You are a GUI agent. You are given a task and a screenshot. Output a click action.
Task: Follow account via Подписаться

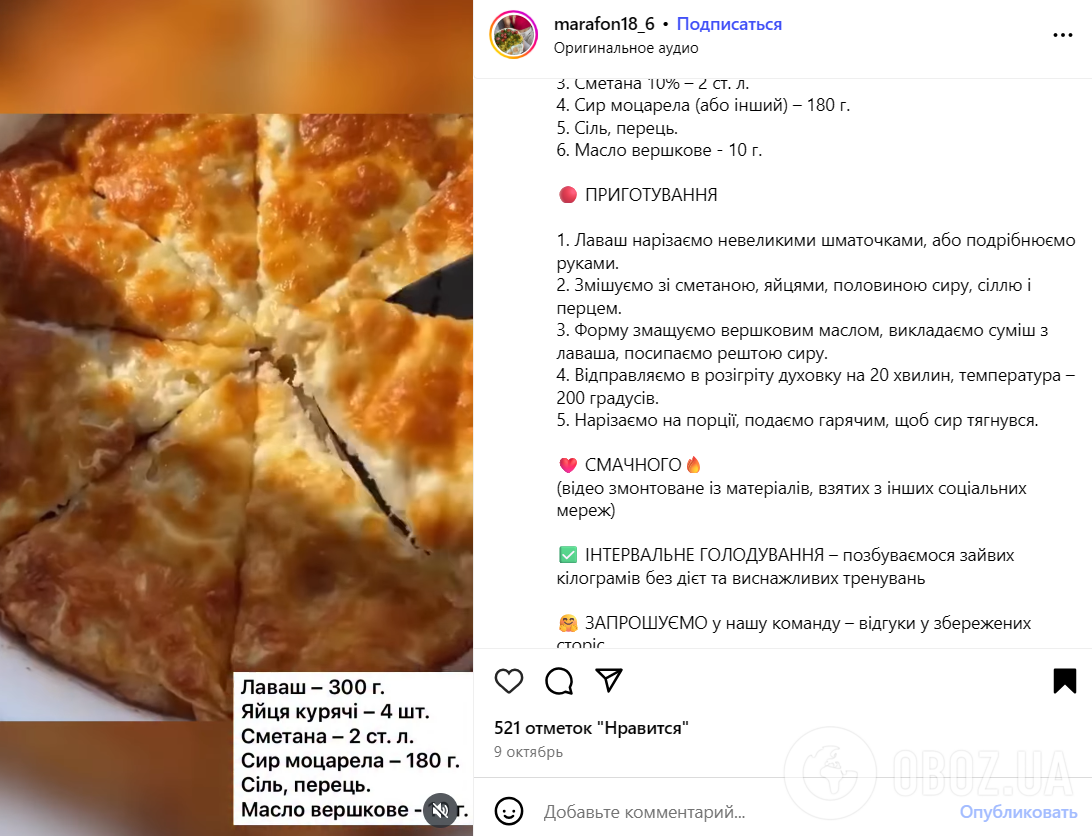point(729,24)
